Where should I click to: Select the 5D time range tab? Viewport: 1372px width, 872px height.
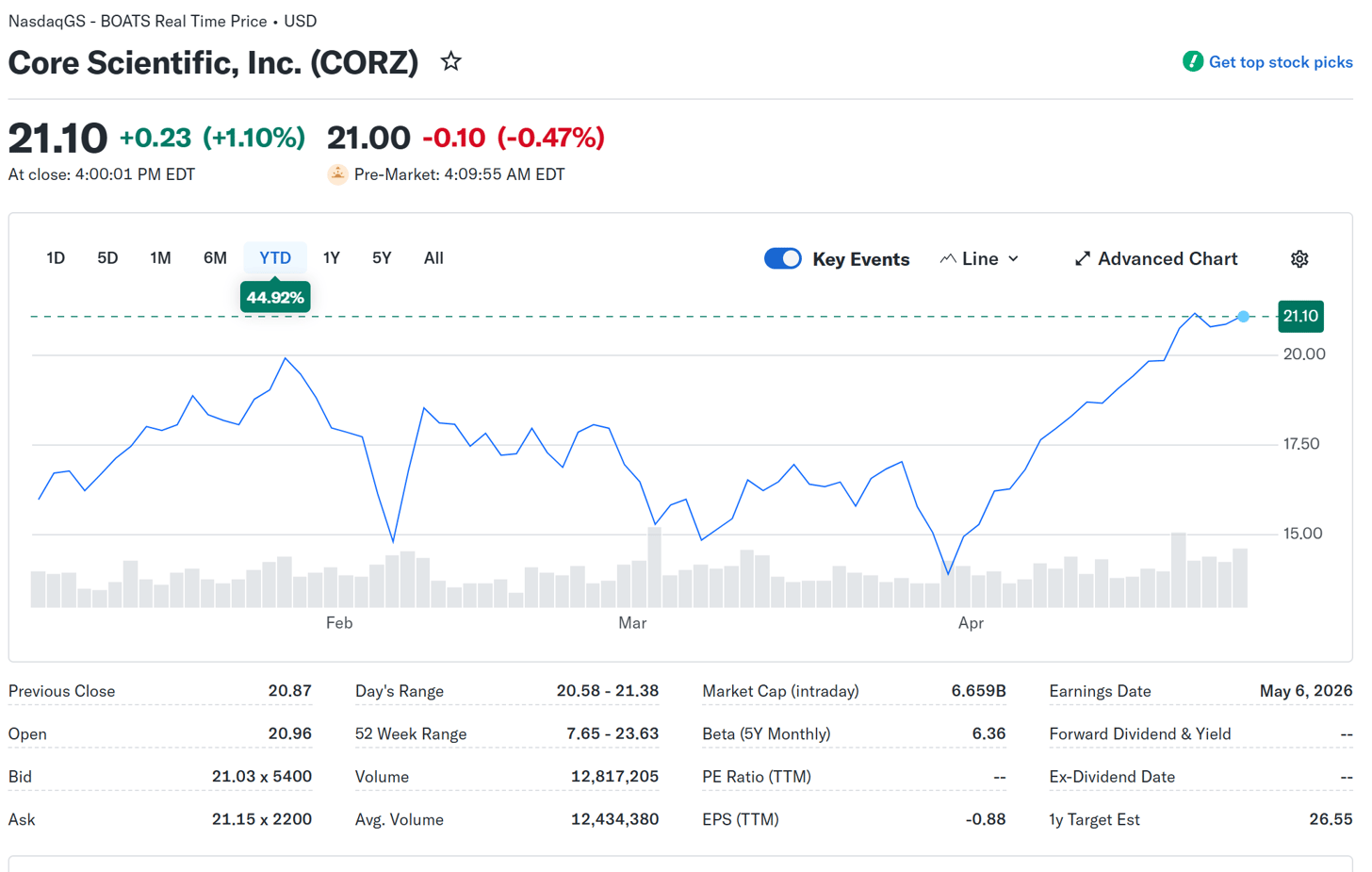[x=107, y=258]
